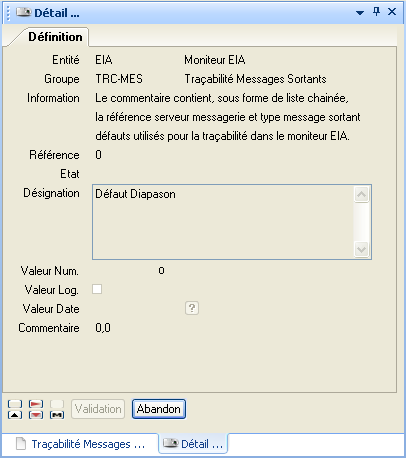The height and width of the screenshot is (458, 406).
Task: Select the Définition tab
Action: pyautogui.click(x=55, y=37)
